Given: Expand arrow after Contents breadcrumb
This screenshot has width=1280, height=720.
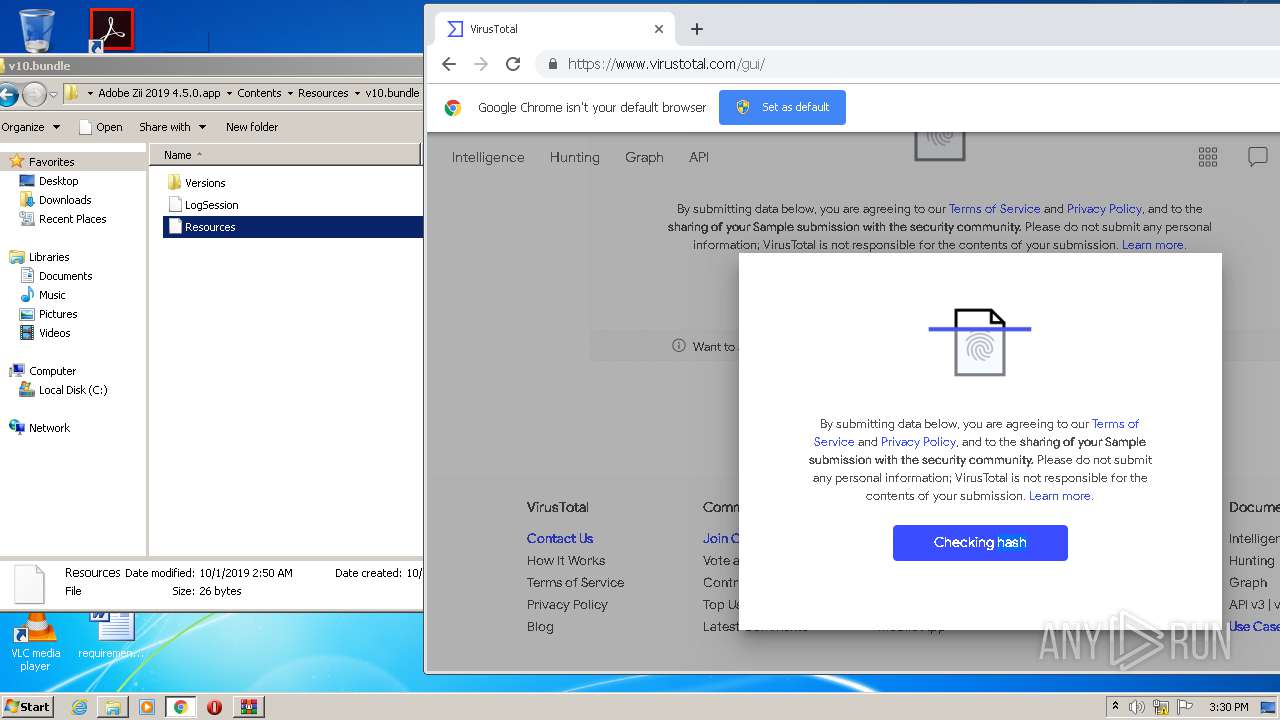Looking at the screenshot, I should (x=289, y=93).
